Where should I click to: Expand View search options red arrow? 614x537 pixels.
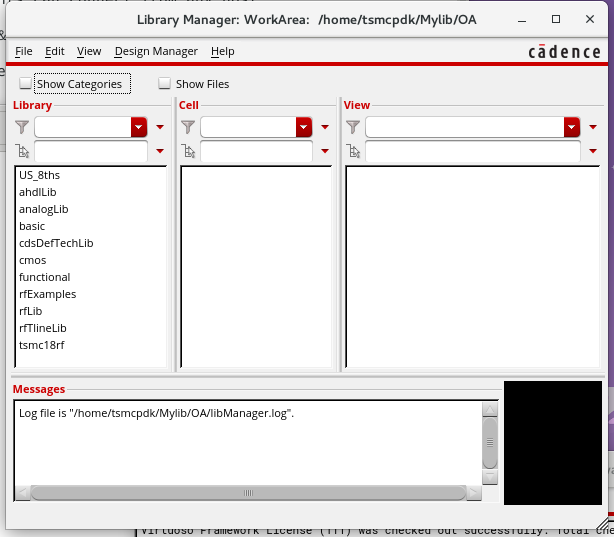click(593, 151)
